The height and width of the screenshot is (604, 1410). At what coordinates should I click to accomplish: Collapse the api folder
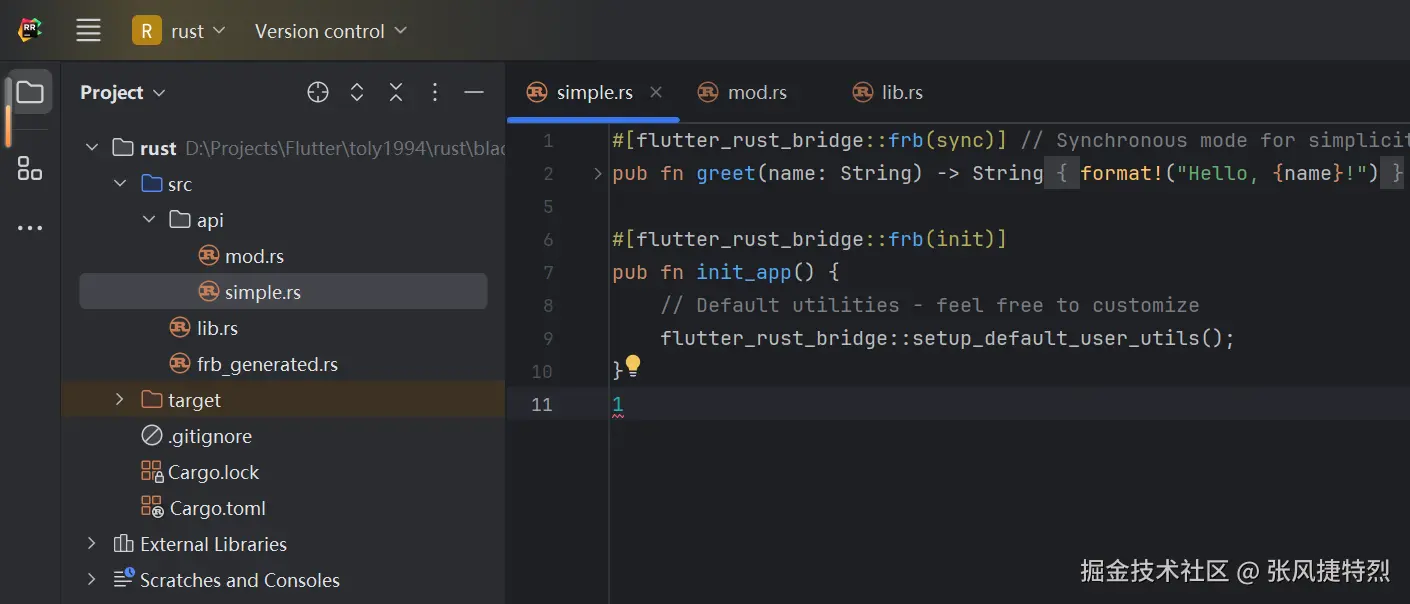pyautogui.click(x=149, y=220)
